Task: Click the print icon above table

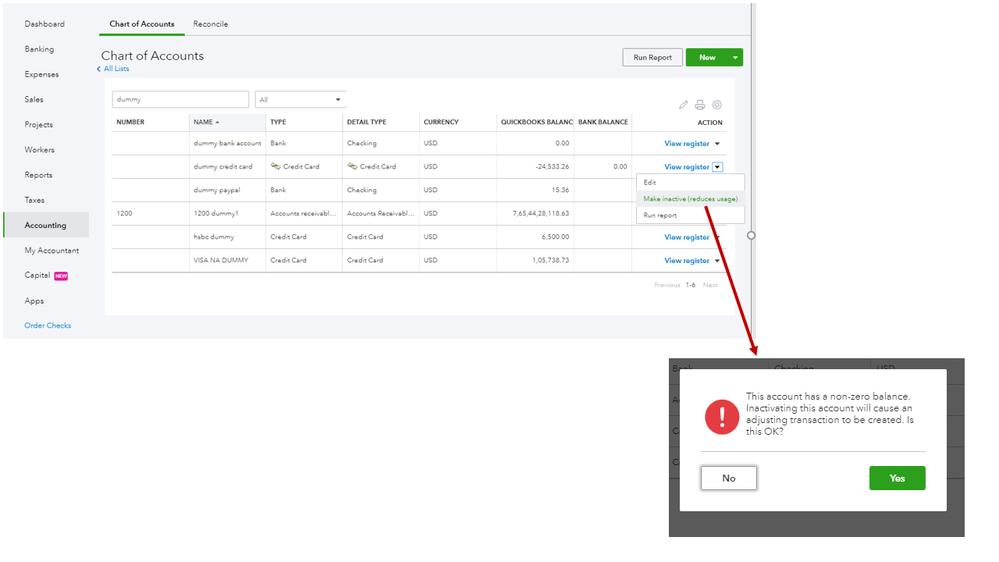Action: [700, 104]
